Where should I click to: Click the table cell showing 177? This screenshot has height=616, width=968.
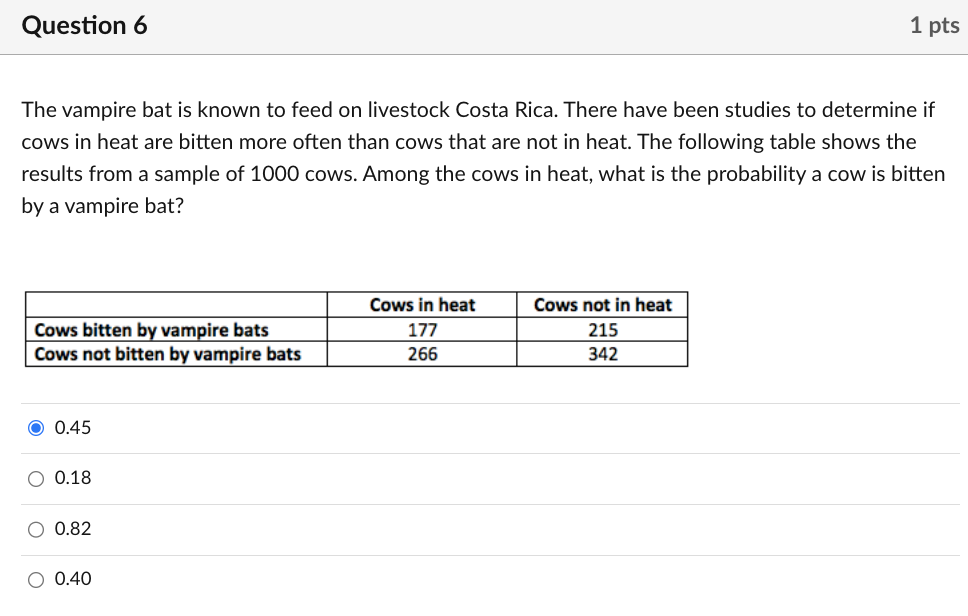pyautogui.click(x=422, y=330)
